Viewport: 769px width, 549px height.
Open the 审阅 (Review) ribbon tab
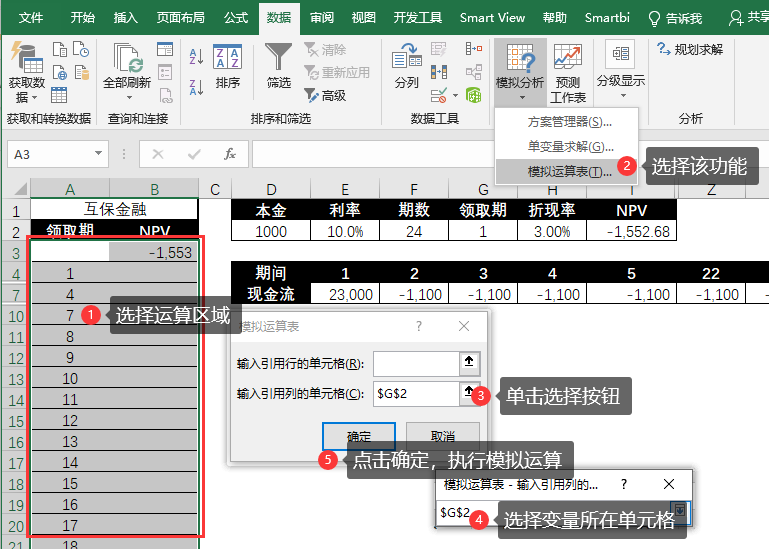(x=322, y=18)
